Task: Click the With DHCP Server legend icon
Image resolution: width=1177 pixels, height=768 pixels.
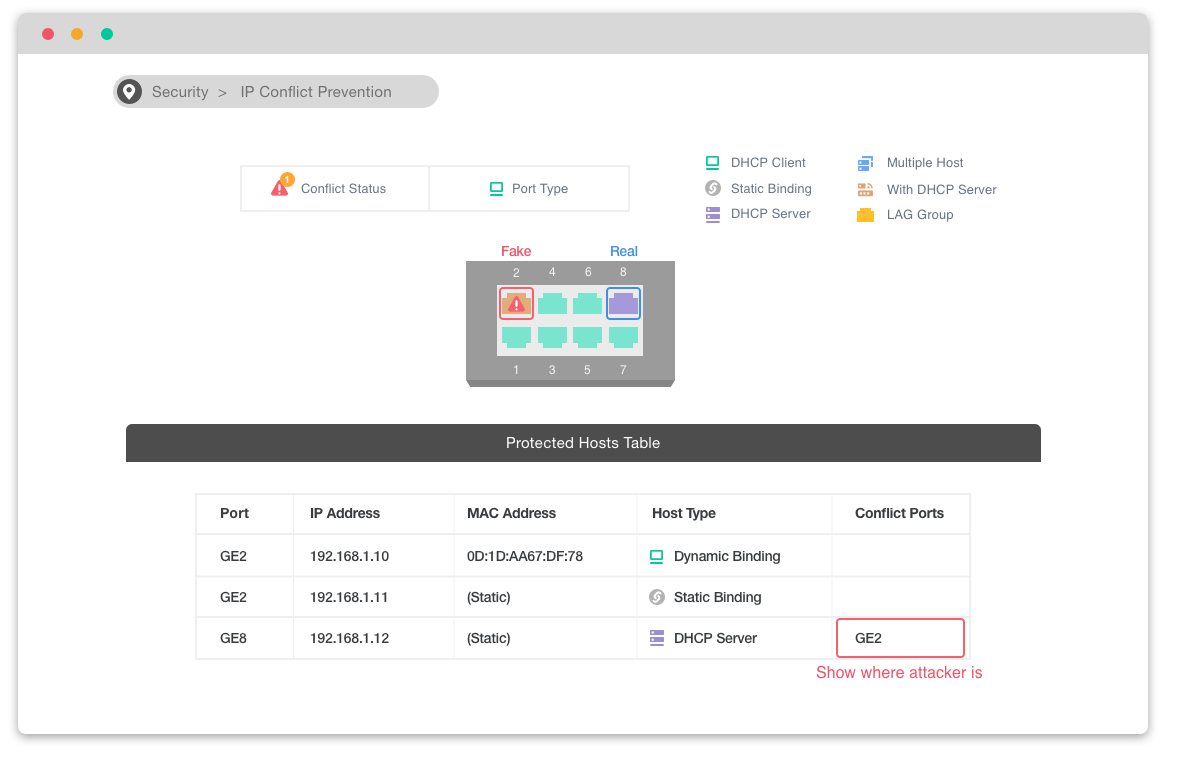Action: (x=865, y=189)
